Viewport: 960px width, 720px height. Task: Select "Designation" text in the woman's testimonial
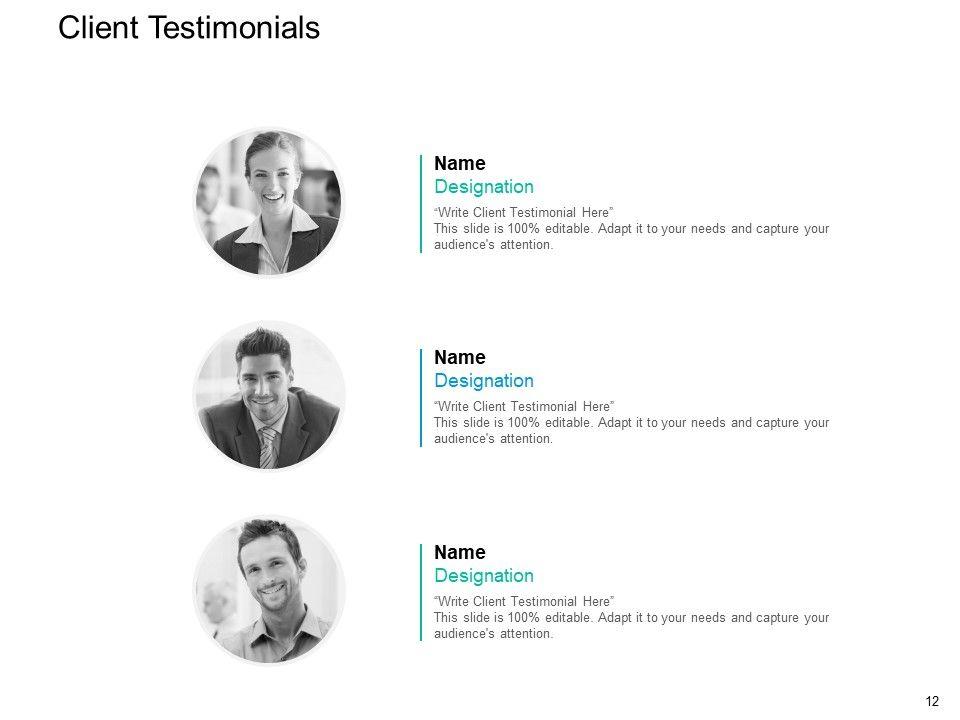coord(484,187)
